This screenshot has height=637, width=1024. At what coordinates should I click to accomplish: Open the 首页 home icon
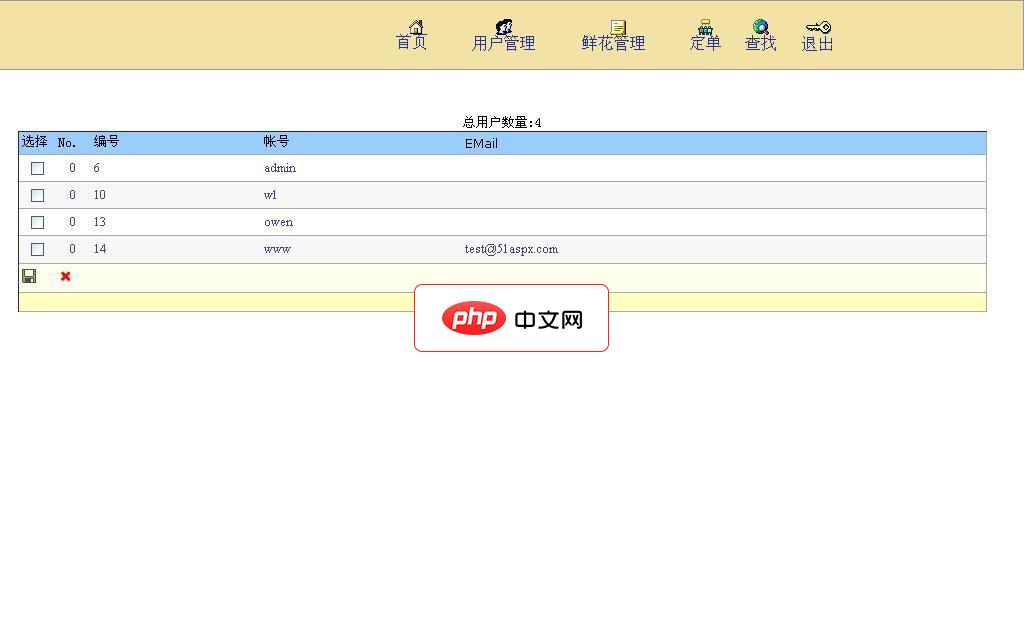(x=413, y=28)
